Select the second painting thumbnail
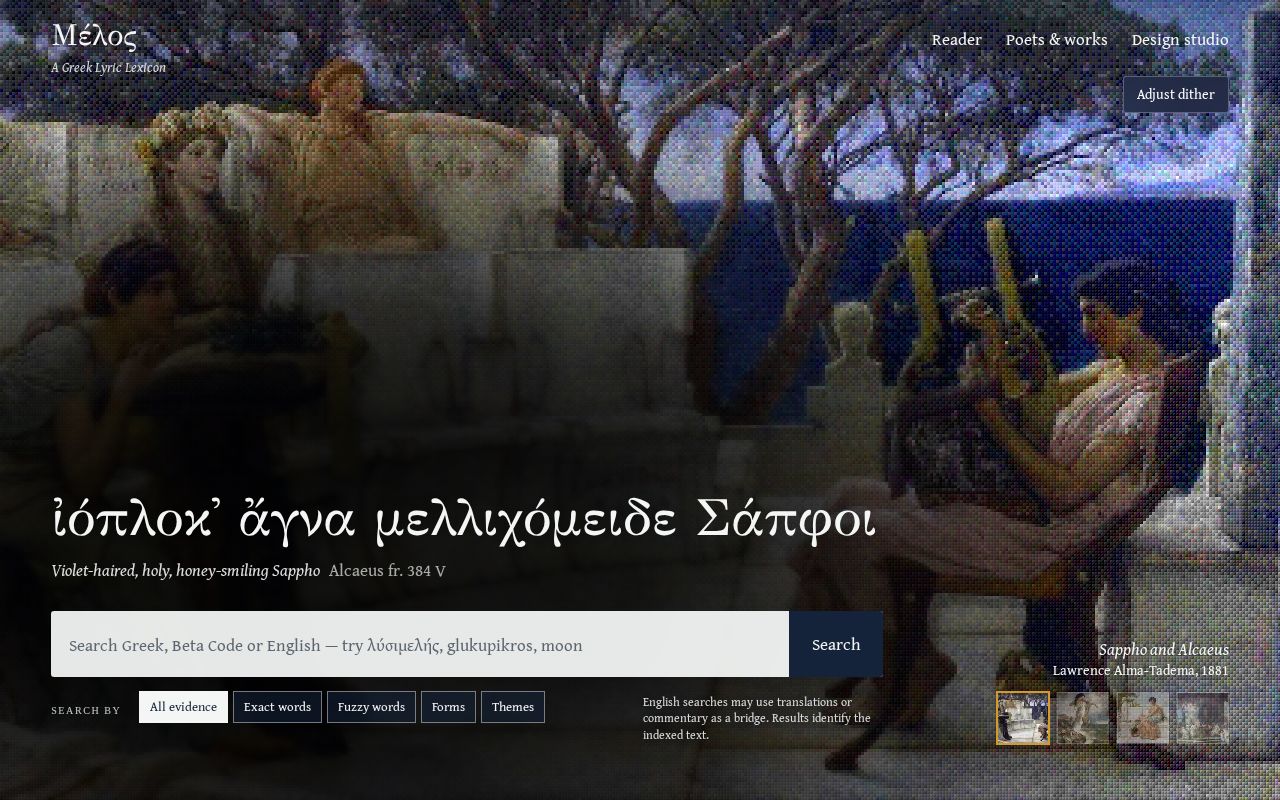 1083,718
